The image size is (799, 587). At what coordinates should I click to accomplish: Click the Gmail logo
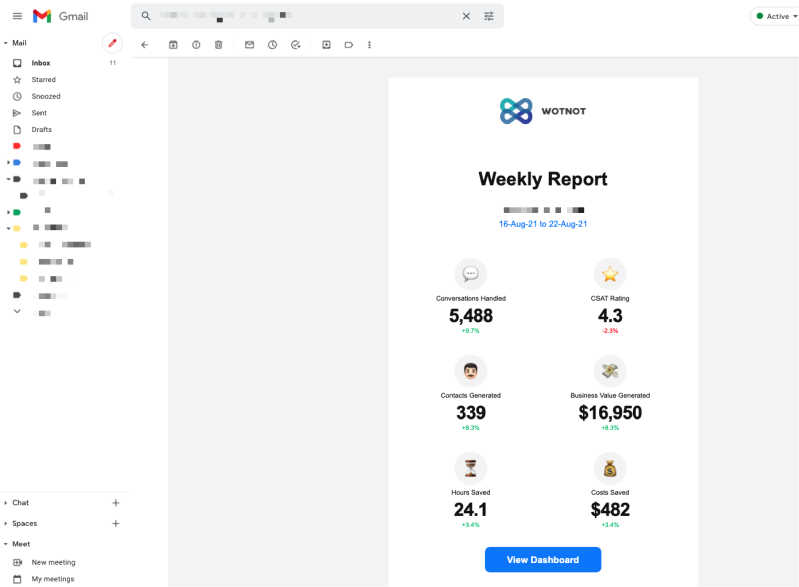click(61, 16)
